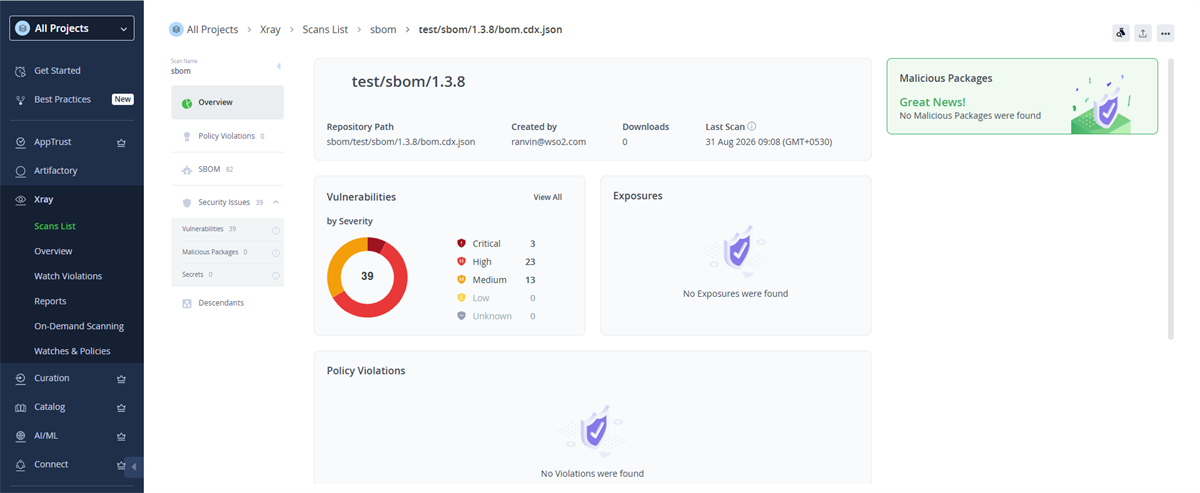Select the Medium severity legend row
Image resolution: width=1200 pixels, height=493 pixels.
(496, 280)
